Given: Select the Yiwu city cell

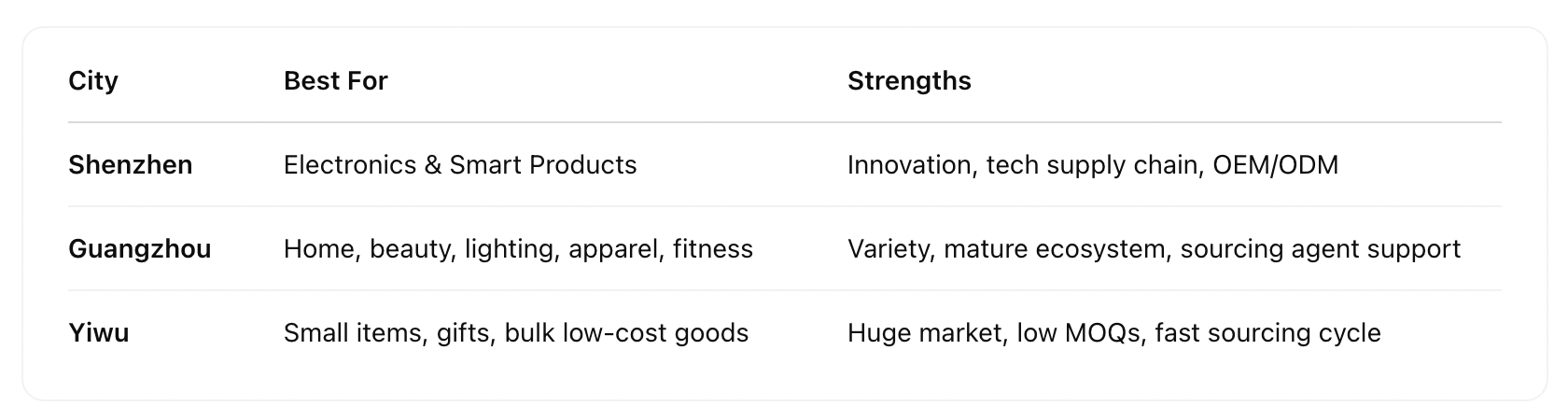Looking at the screenshot, I should click(x=98, y=333).
